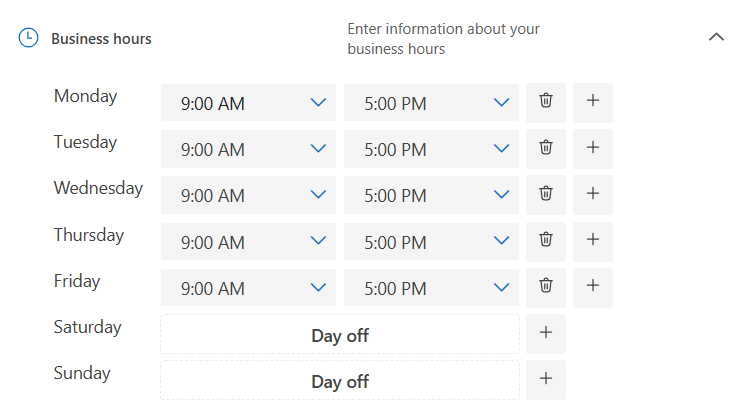This screenshot has width=733, height=417.
Task: Add extra time slot for Friday
Action: pyautogui.click(x=592, y=287)
